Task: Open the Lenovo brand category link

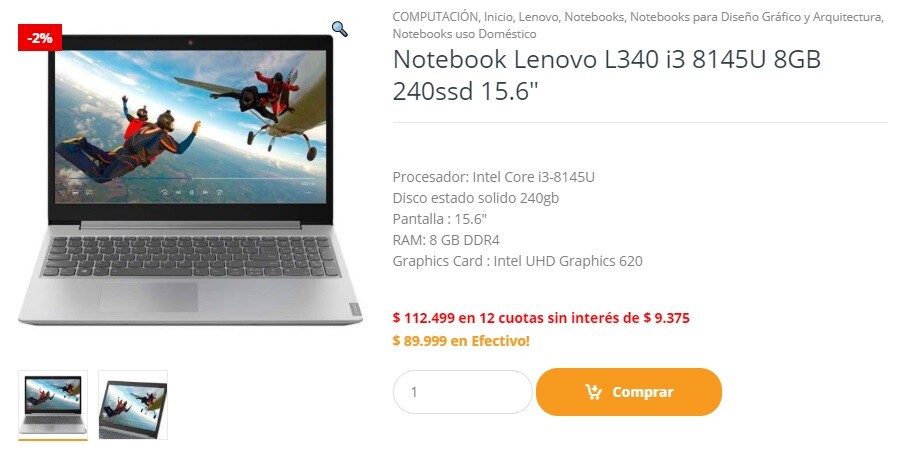Action: [x=538, y=17]
